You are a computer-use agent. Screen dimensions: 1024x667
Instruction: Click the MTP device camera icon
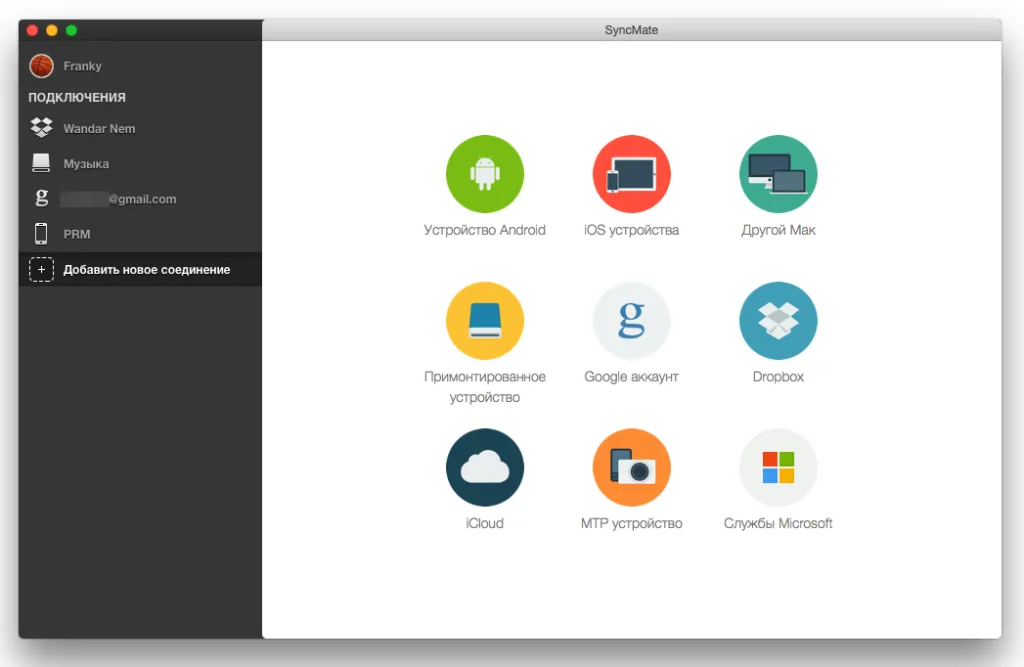pos(631,468)
